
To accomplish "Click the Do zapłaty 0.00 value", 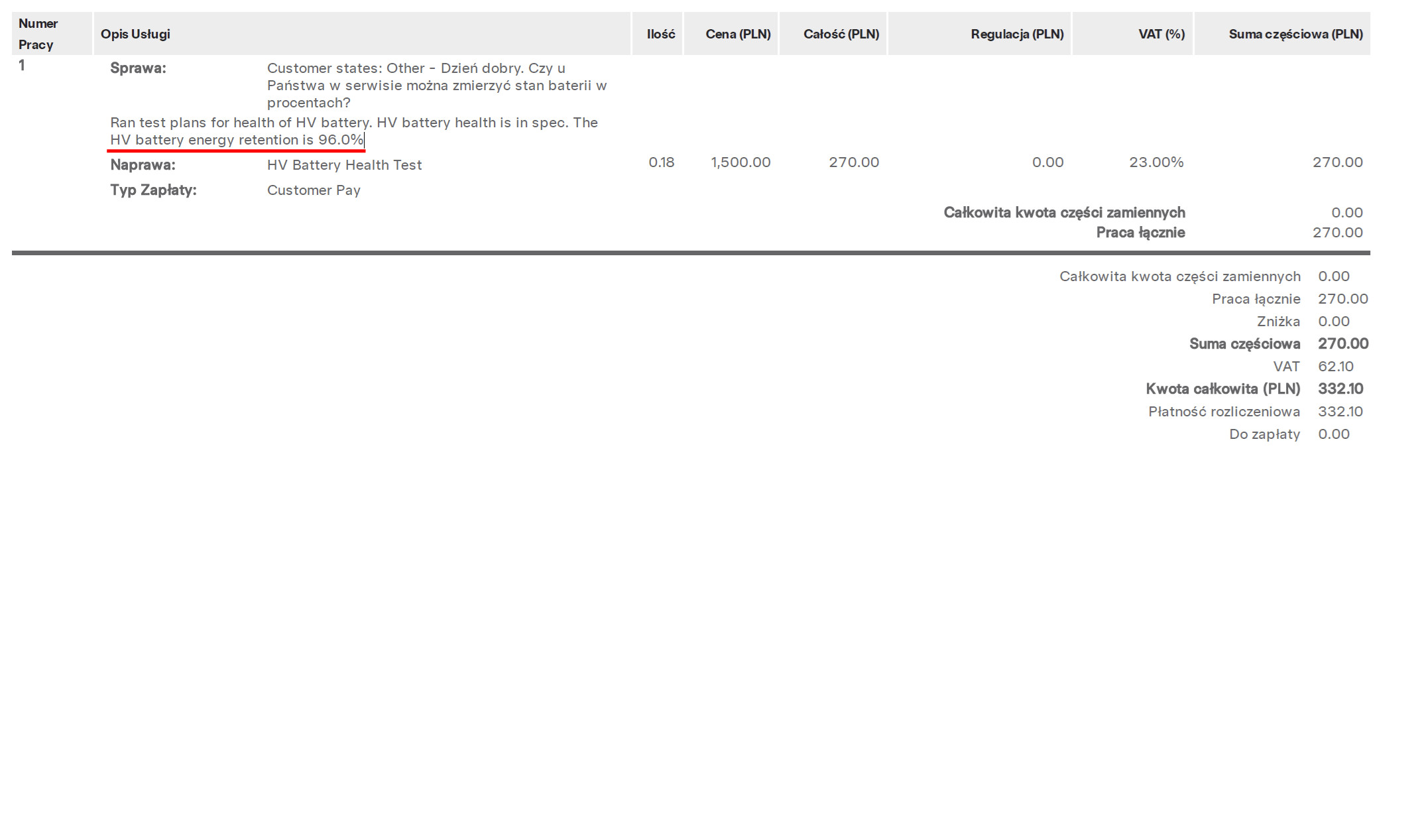I will 1333,434.
